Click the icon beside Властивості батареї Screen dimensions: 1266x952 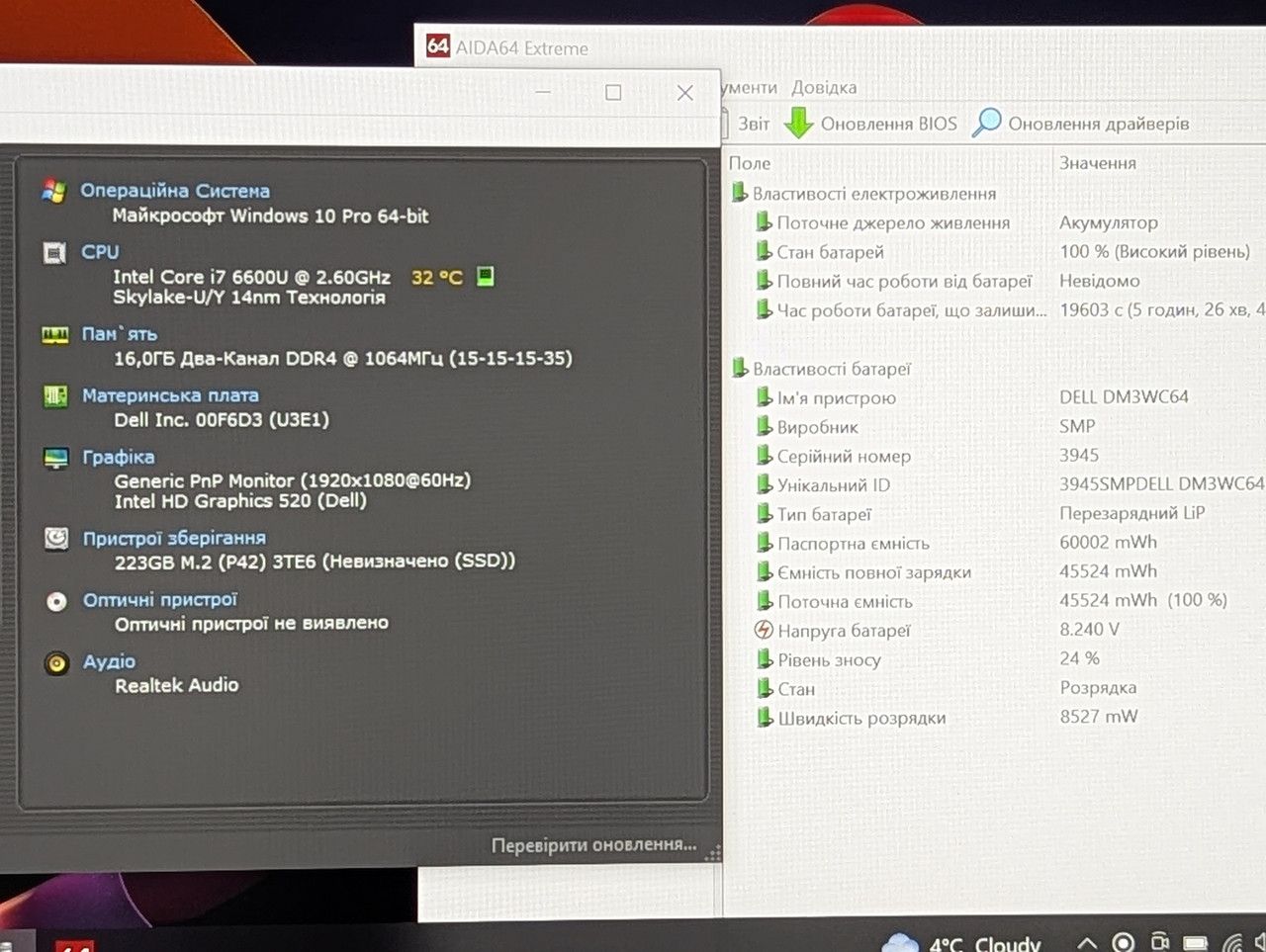click(740, 369)
